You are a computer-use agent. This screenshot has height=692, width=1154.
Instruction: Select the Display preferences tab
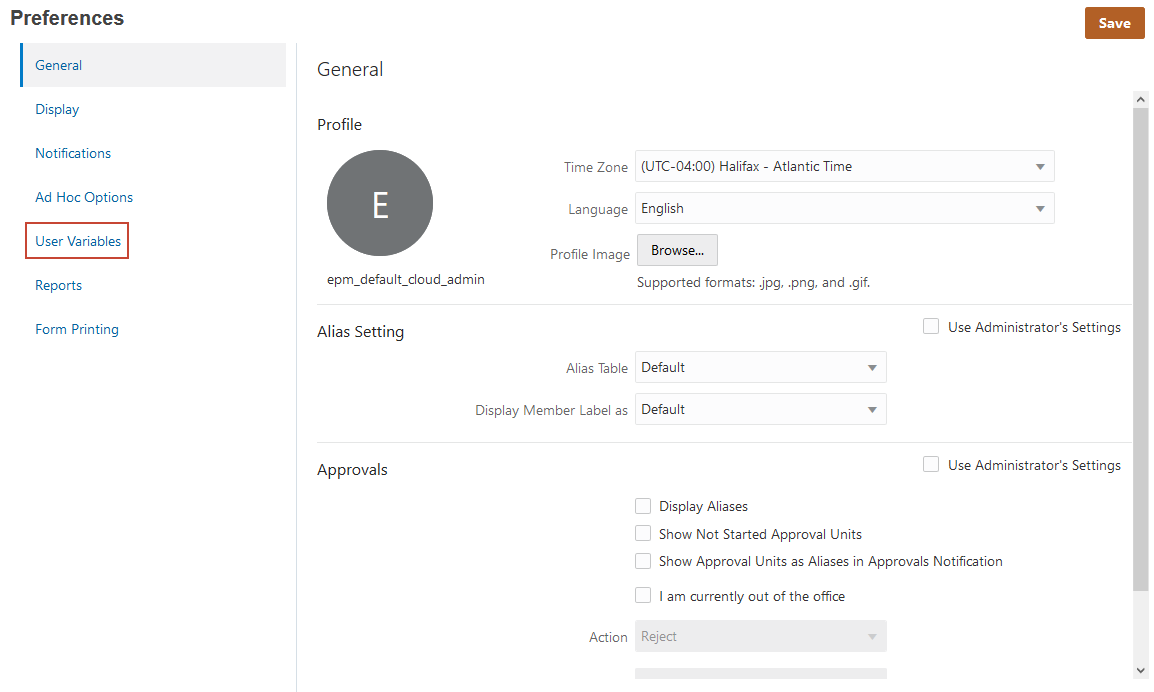(x=56, y=109)
